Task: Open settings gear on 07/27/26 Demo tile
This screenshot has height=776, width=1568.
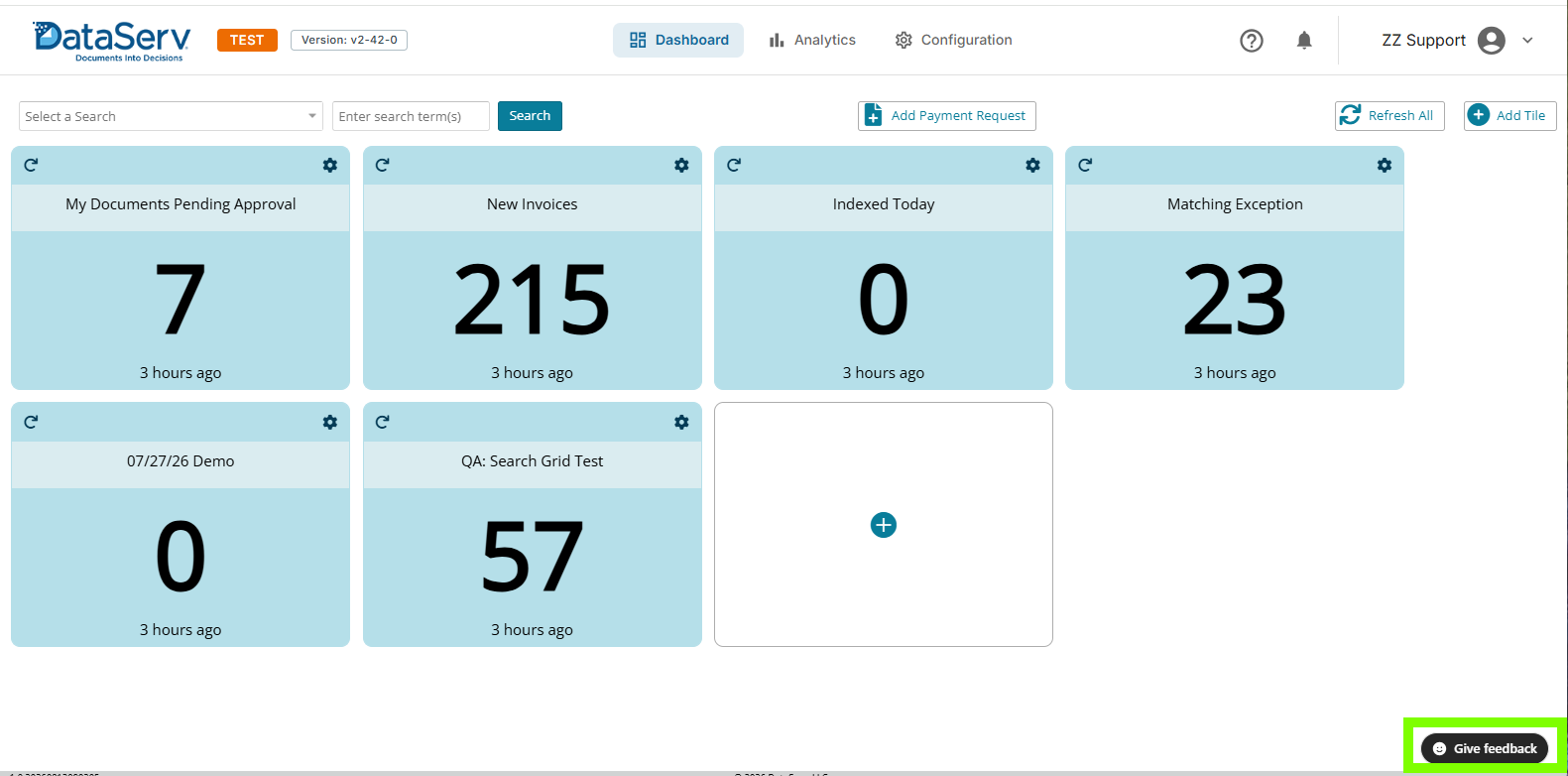Action: tap(330, 423)
